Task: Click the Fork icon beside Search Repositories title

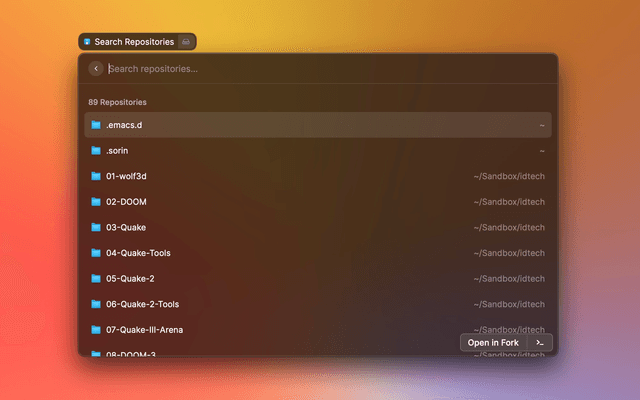Action: [x=87, y=42]
